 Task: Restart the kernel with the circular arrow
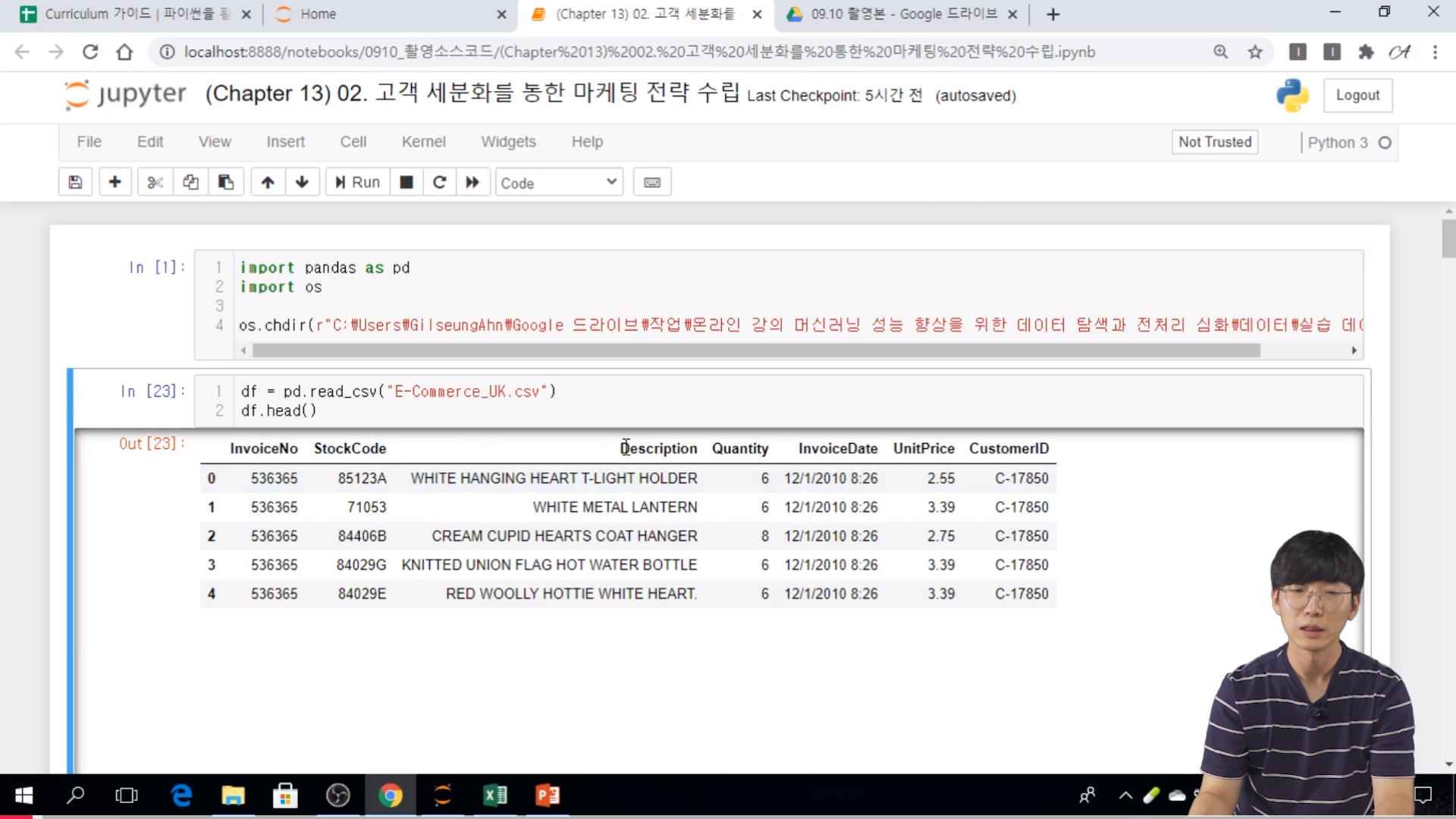coord(439,182)
